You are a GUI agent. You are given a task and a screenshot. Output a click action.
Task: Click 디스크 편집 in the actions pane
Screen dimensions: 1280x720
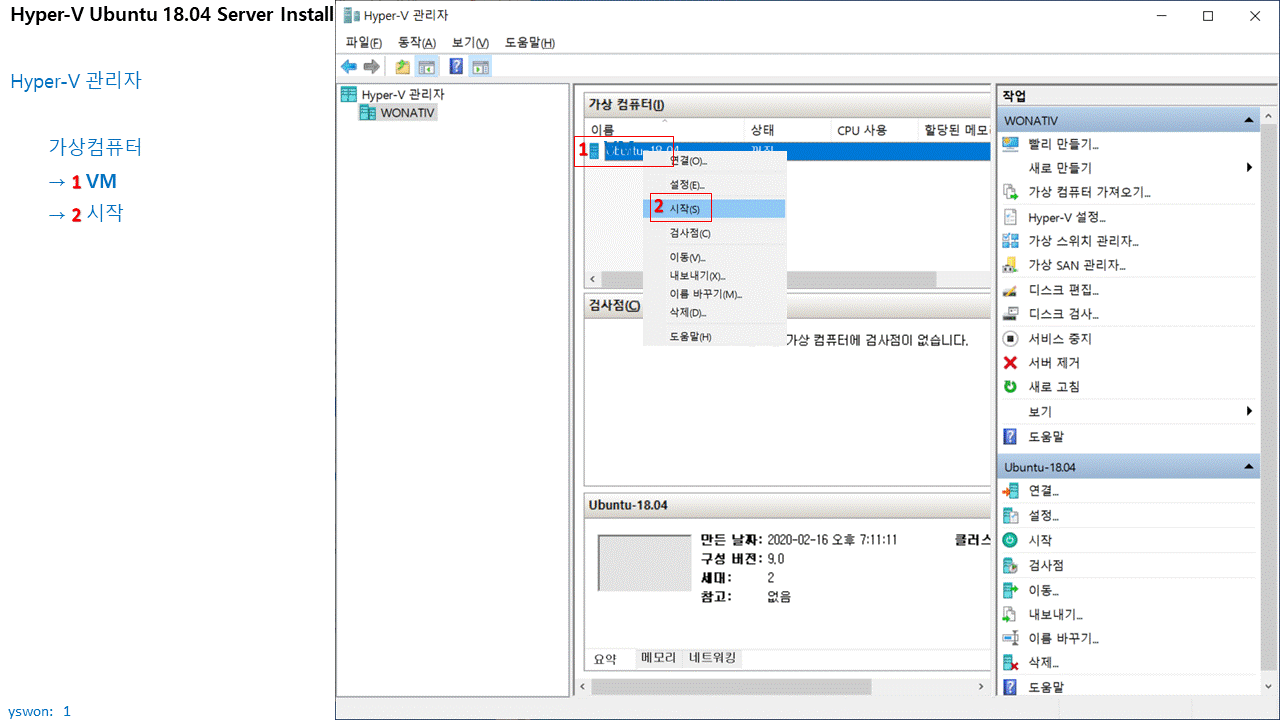tap(1064, 290)
